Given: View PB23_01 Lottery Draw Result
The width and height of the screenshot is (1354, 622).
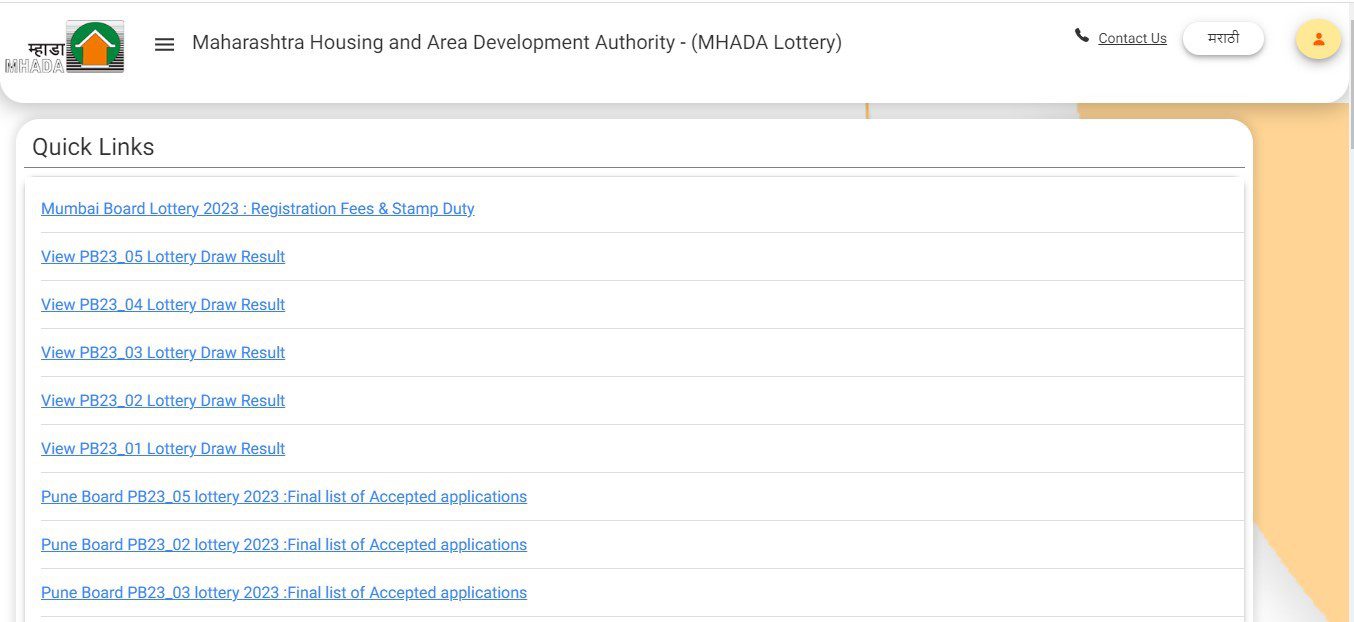Looking at the screenshot, I should point(163,448).
